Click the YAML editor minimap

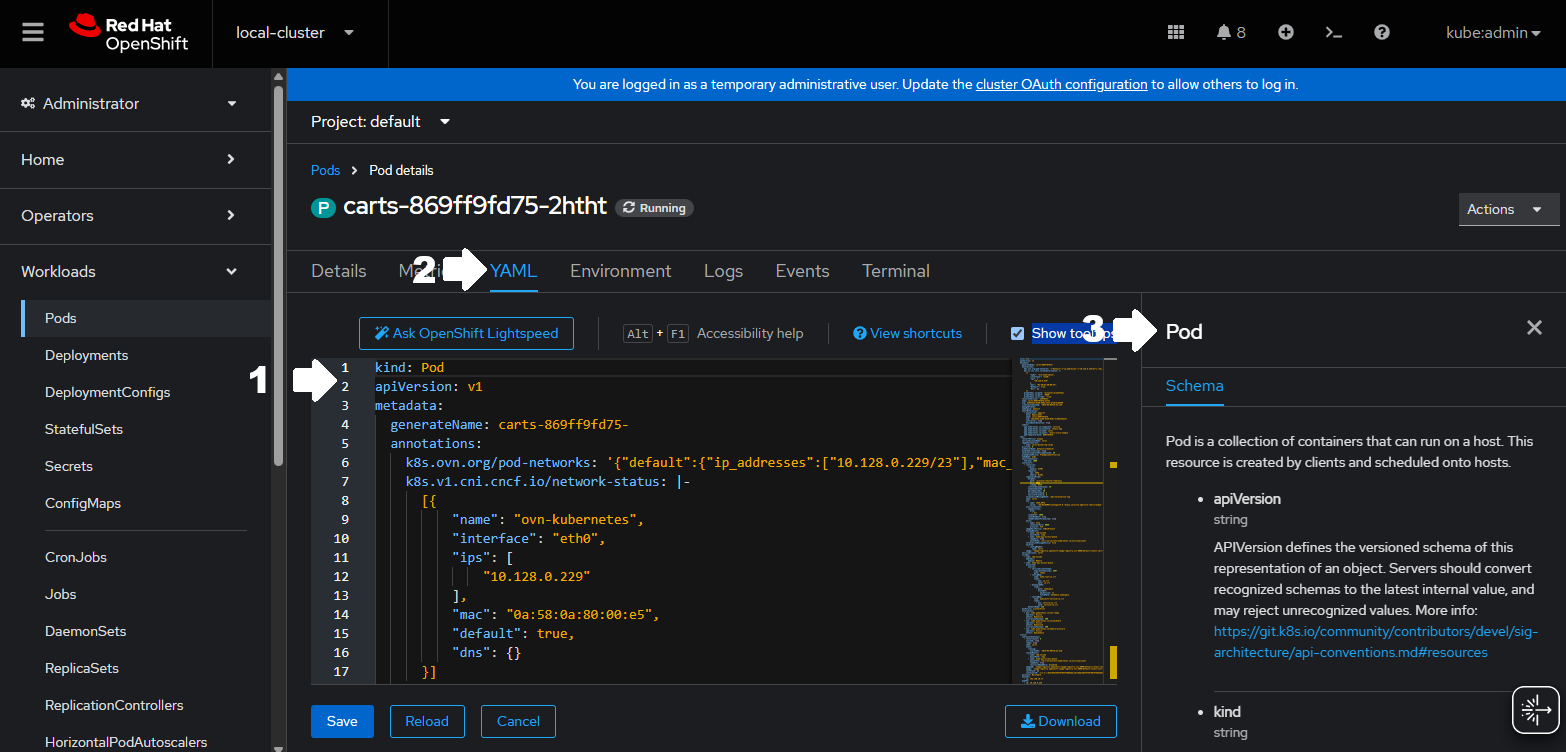pyautogui.click(x=1060, y=520)
